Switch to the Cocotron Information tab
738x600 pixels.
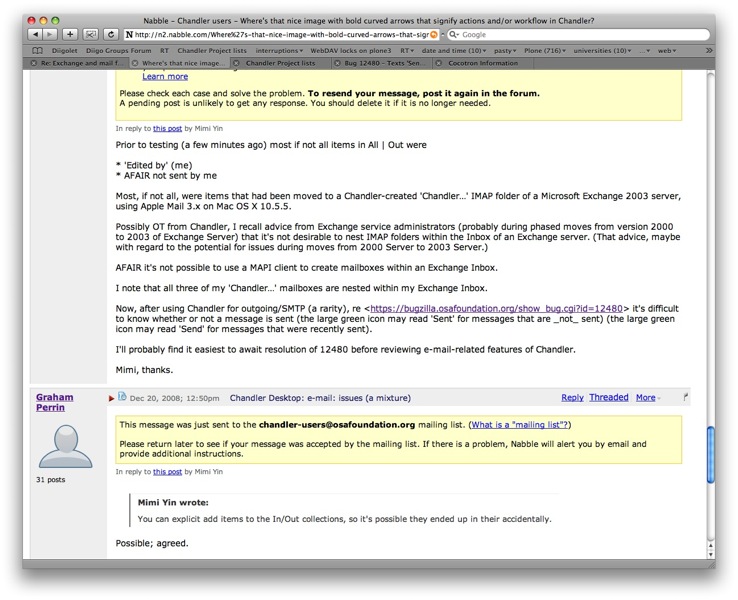pos(483,62)
